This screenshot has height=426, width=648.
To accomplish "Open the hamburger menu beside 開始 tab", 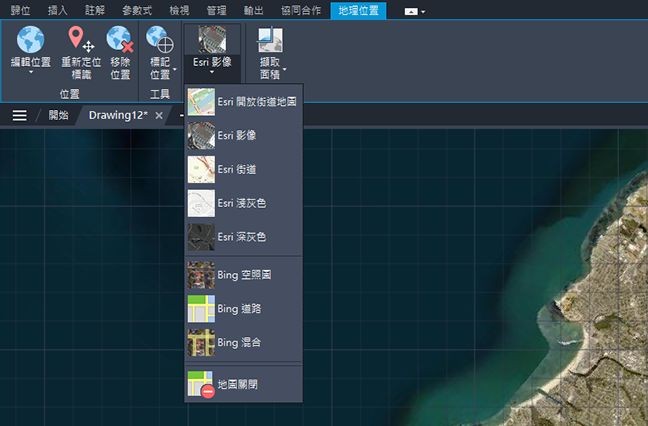I will point(19,116).
